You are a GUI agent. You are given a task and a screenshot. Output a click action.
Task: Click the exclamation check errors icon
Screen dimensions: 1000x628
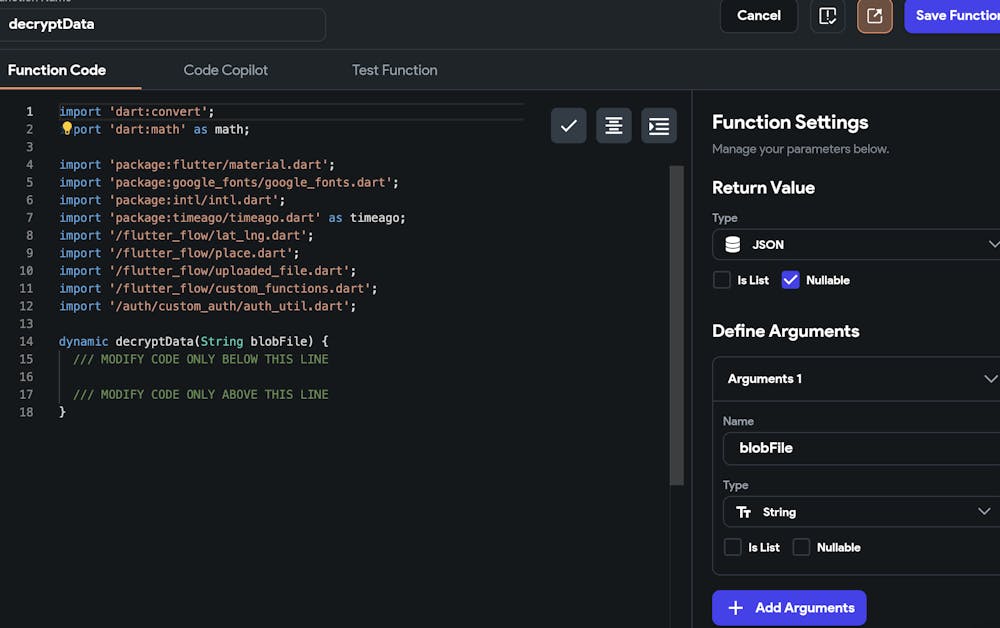point(827,16)
